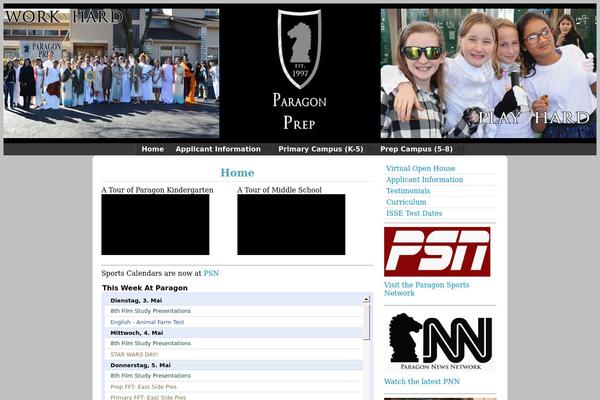Click the Work Hard banner photo
This screenshot has width=600, height=400.
[111, 73]
